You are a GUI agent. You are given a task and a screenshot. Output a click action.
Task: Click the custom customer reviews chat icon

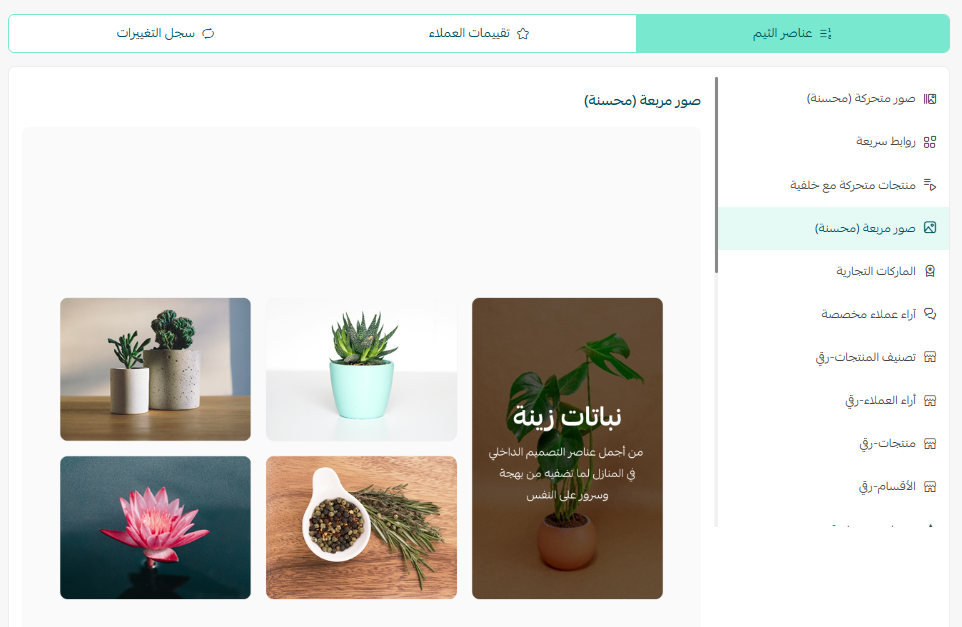tap(930, 314)
